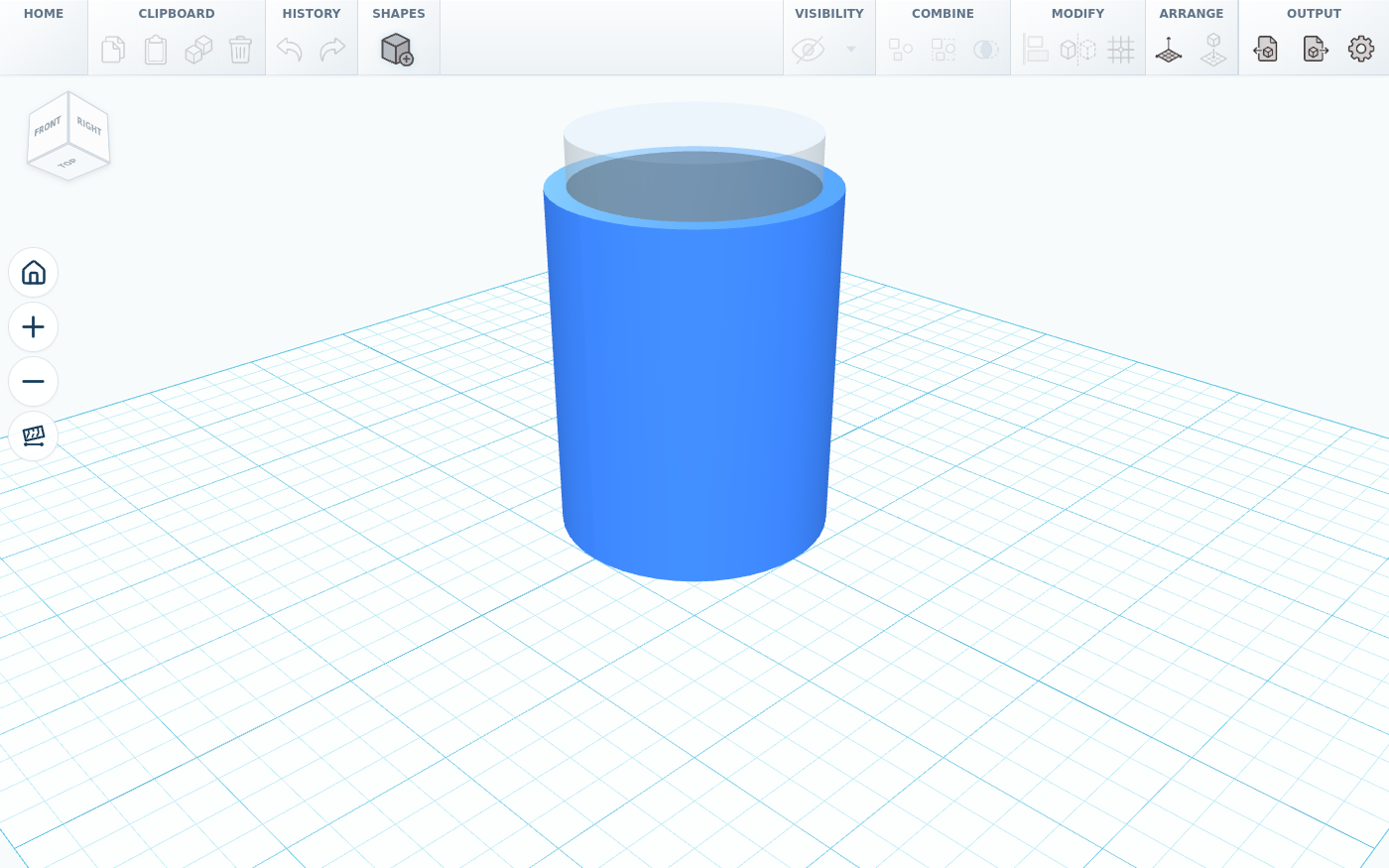Click the overlapping circles boolean icon
The width and height of the screenshot is (1389, 868).
(x=985, y=50)
